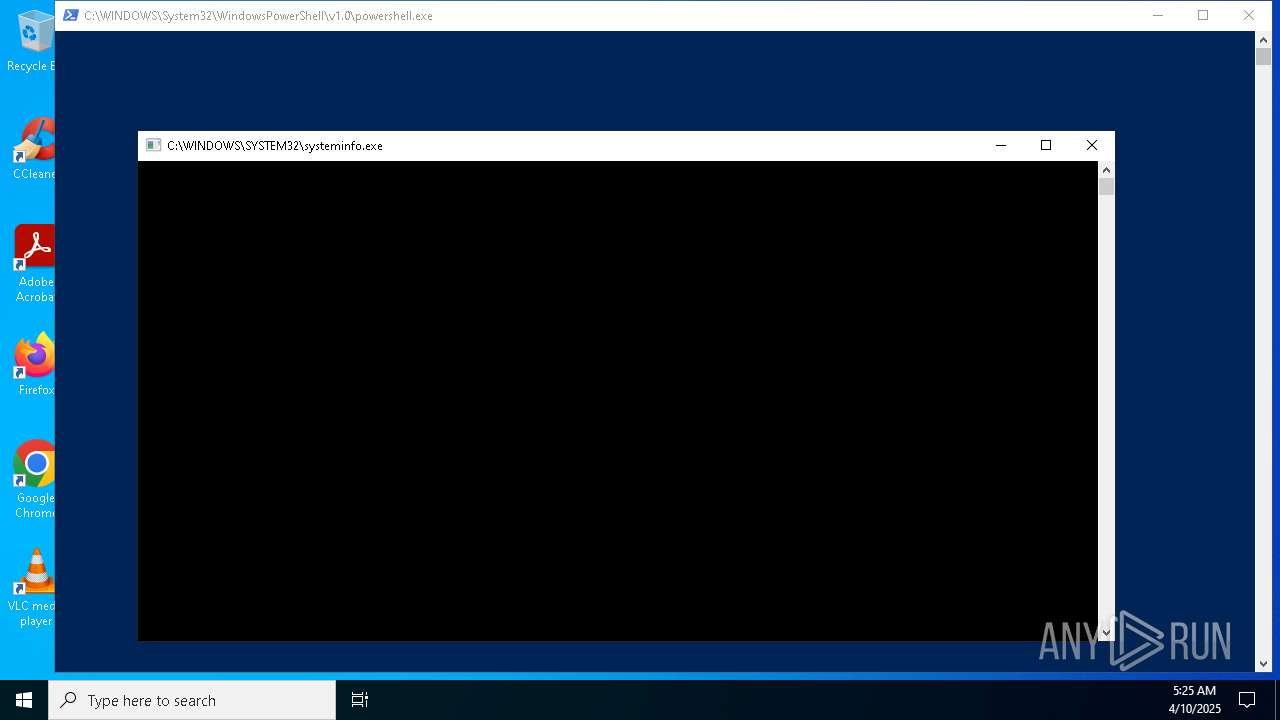Show the taskbar clock and date
The image size is (1280, 720).
pos(1194,700)
